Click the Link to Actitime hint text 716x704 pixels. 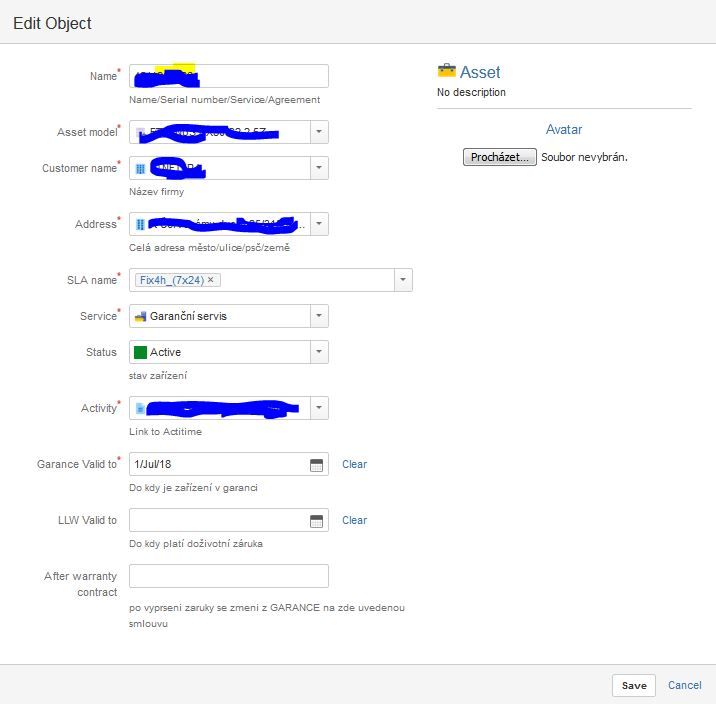pos(165,431)
